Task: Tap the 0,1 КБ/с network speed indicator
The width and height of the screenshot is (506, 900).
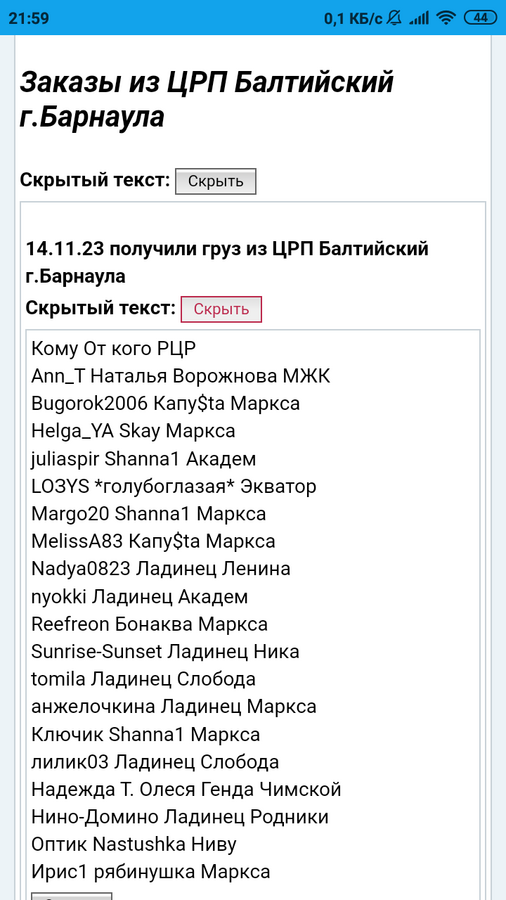Action: (x=353, y=18)
